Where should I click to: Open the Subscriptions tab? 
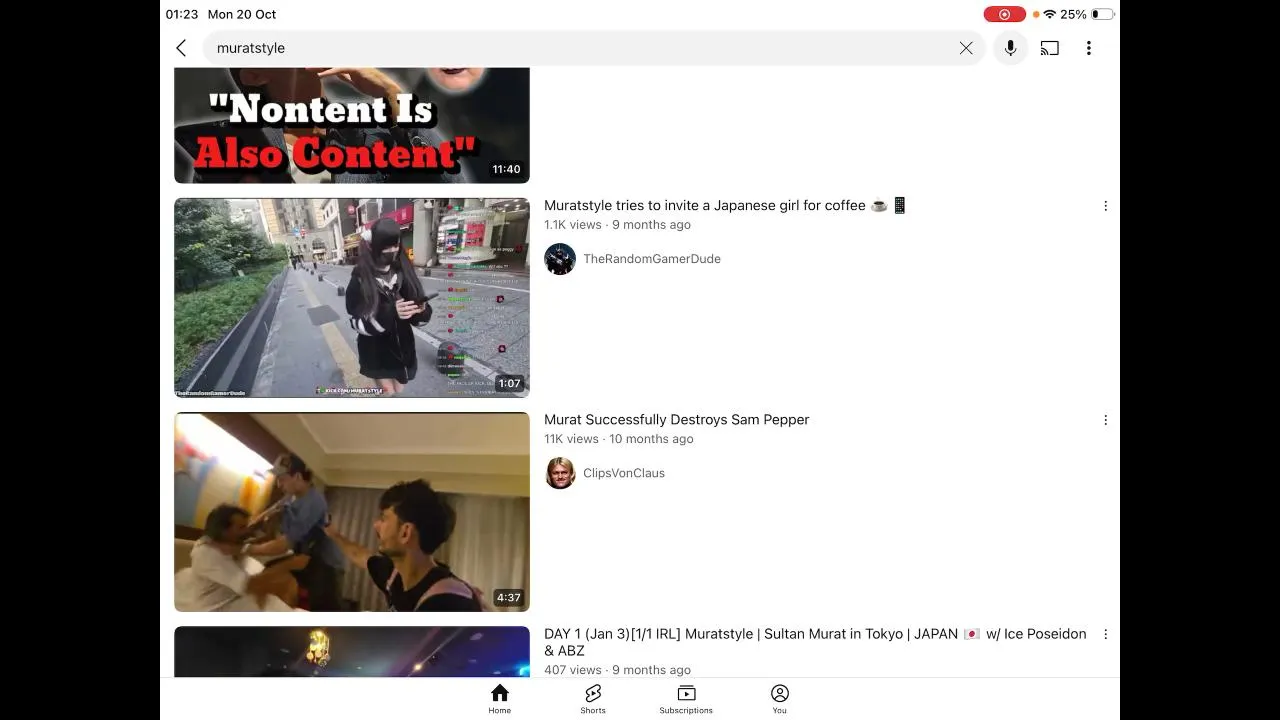[x=686, y=699]
